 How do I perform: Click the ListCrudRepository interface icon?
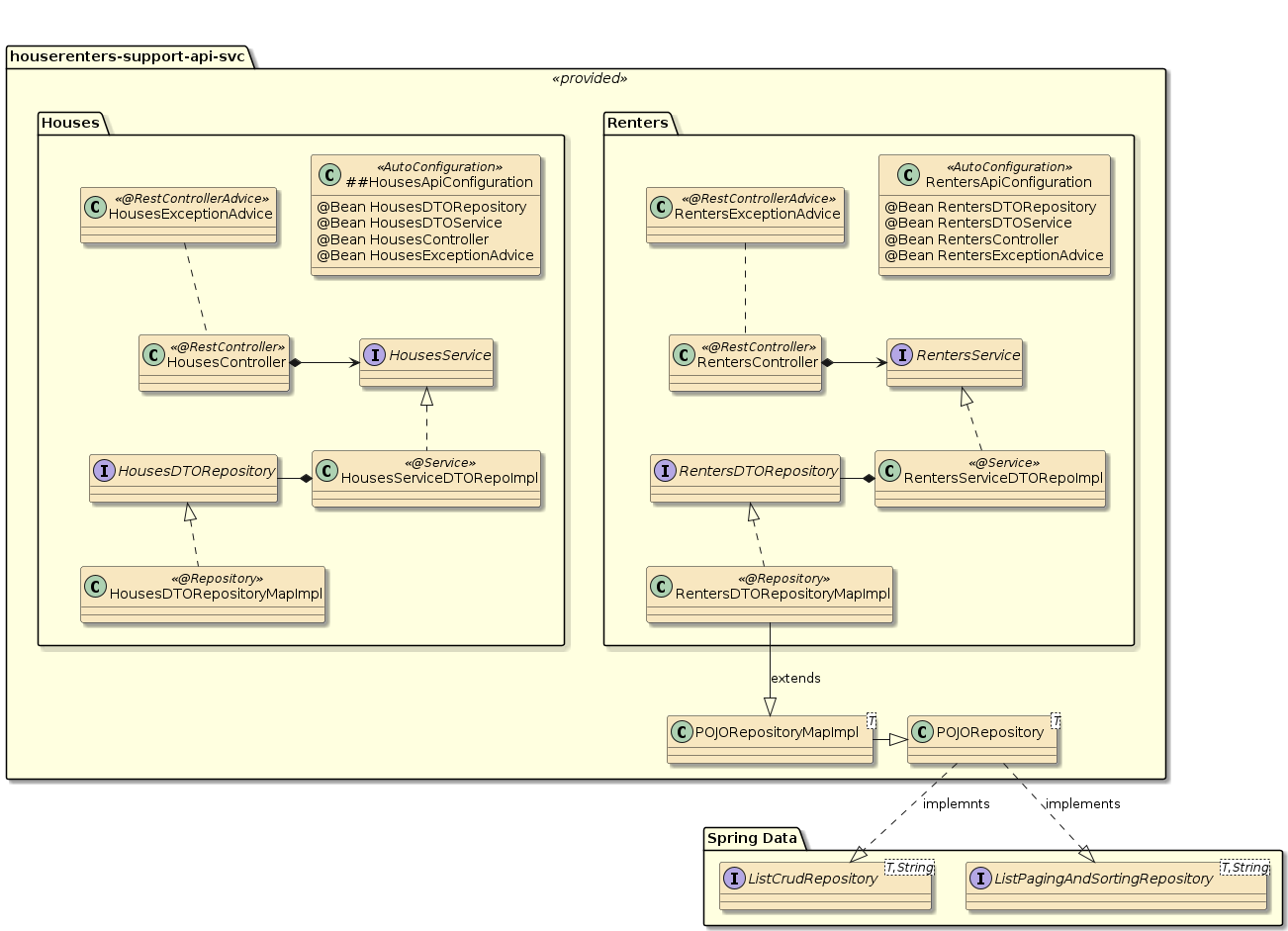point(734,879)
